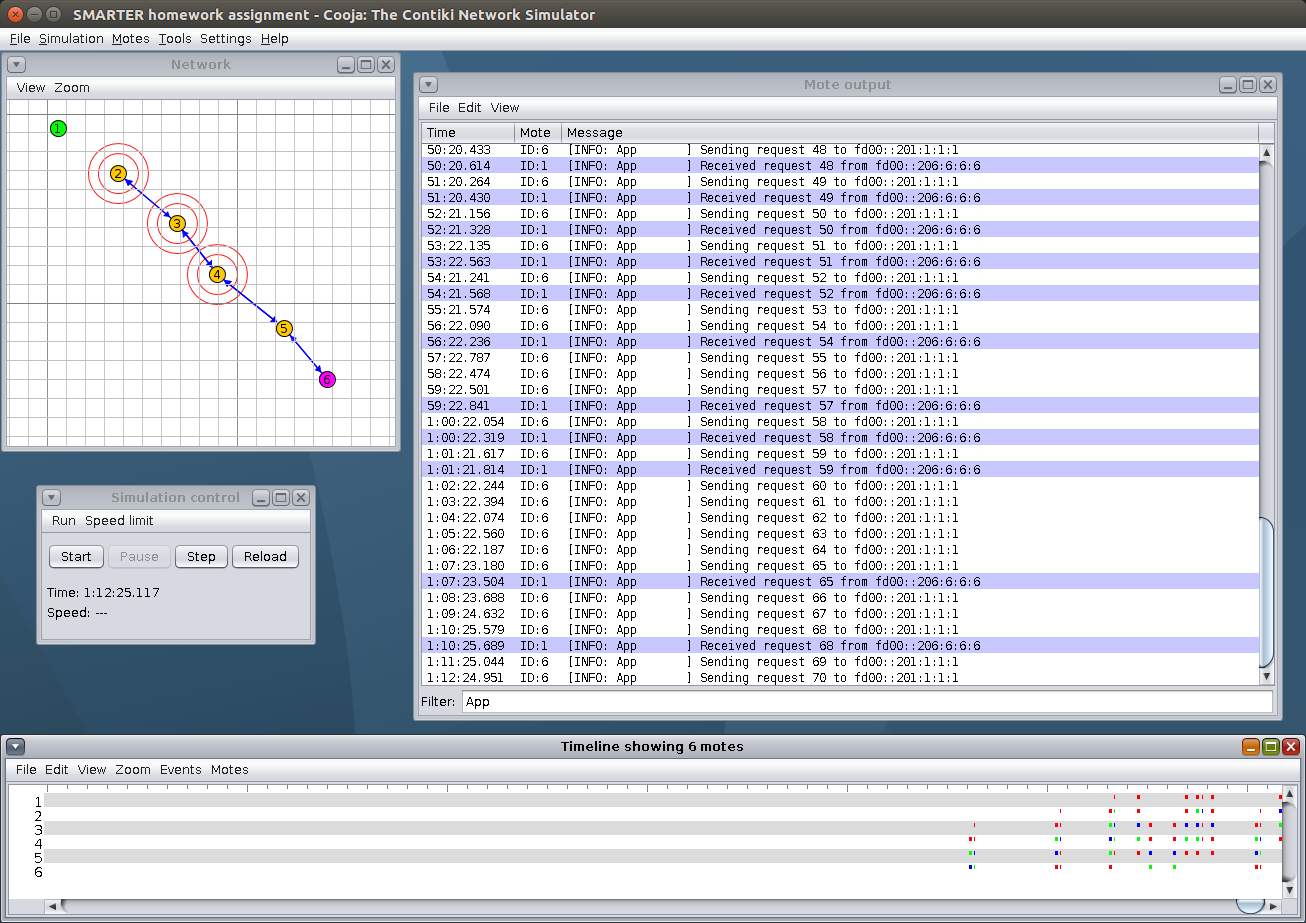
Task: Minimize the Network panel
Action: point(346,65)
